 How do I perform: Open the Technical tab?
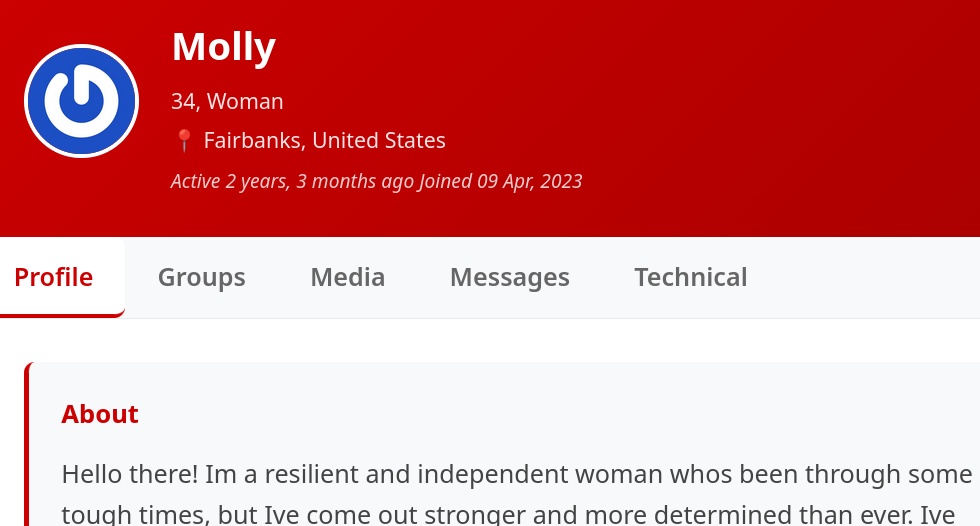(690, 277)
